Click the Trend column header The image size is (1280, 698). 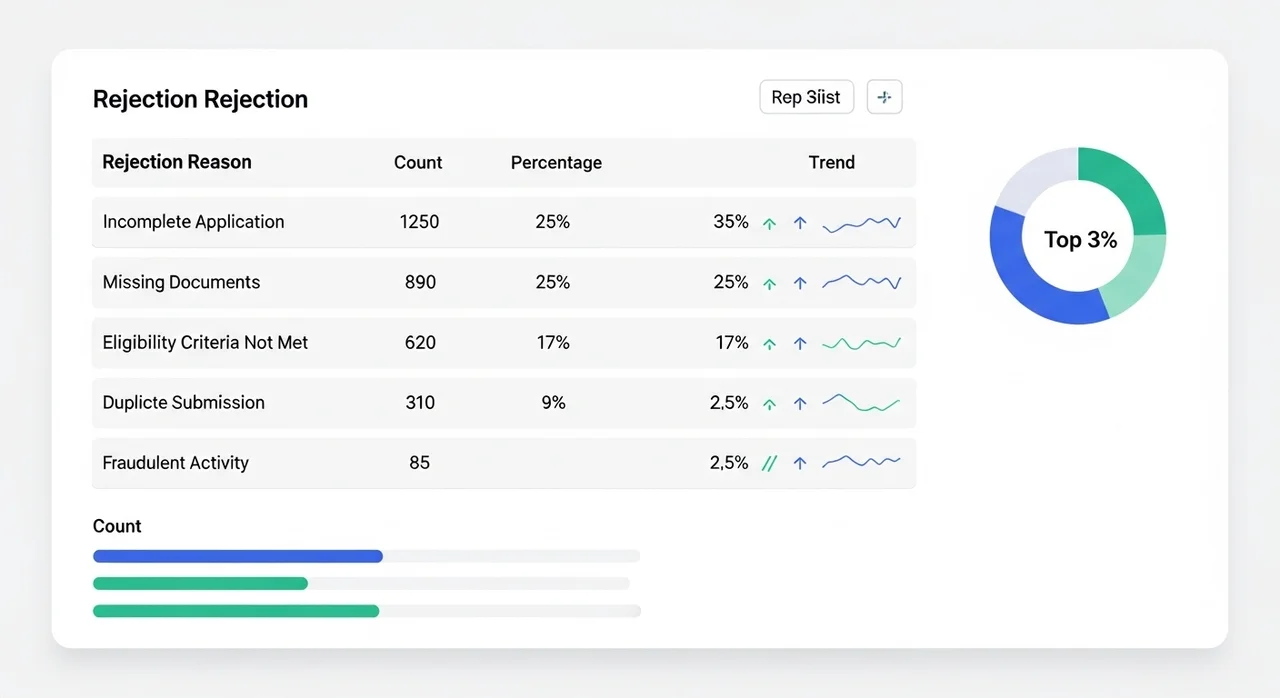pos(831,162)
